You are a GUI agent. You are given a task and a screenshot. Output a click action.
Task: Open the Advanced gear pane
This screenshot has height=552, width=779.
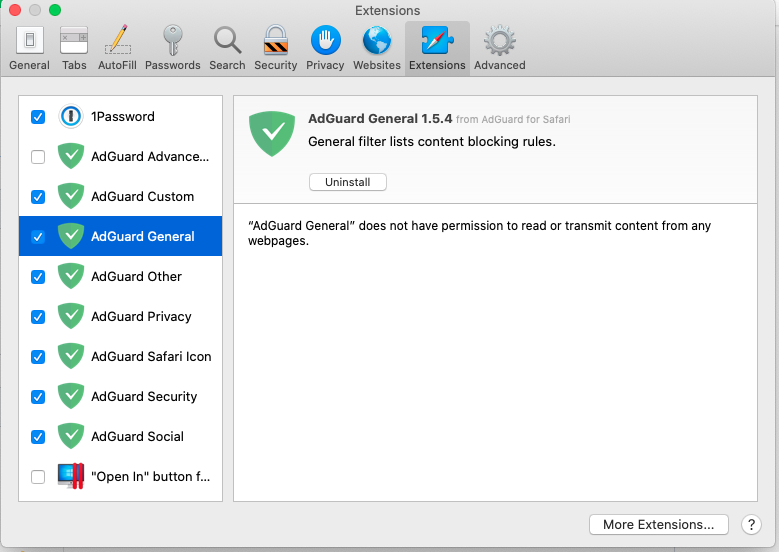(499, 49)
